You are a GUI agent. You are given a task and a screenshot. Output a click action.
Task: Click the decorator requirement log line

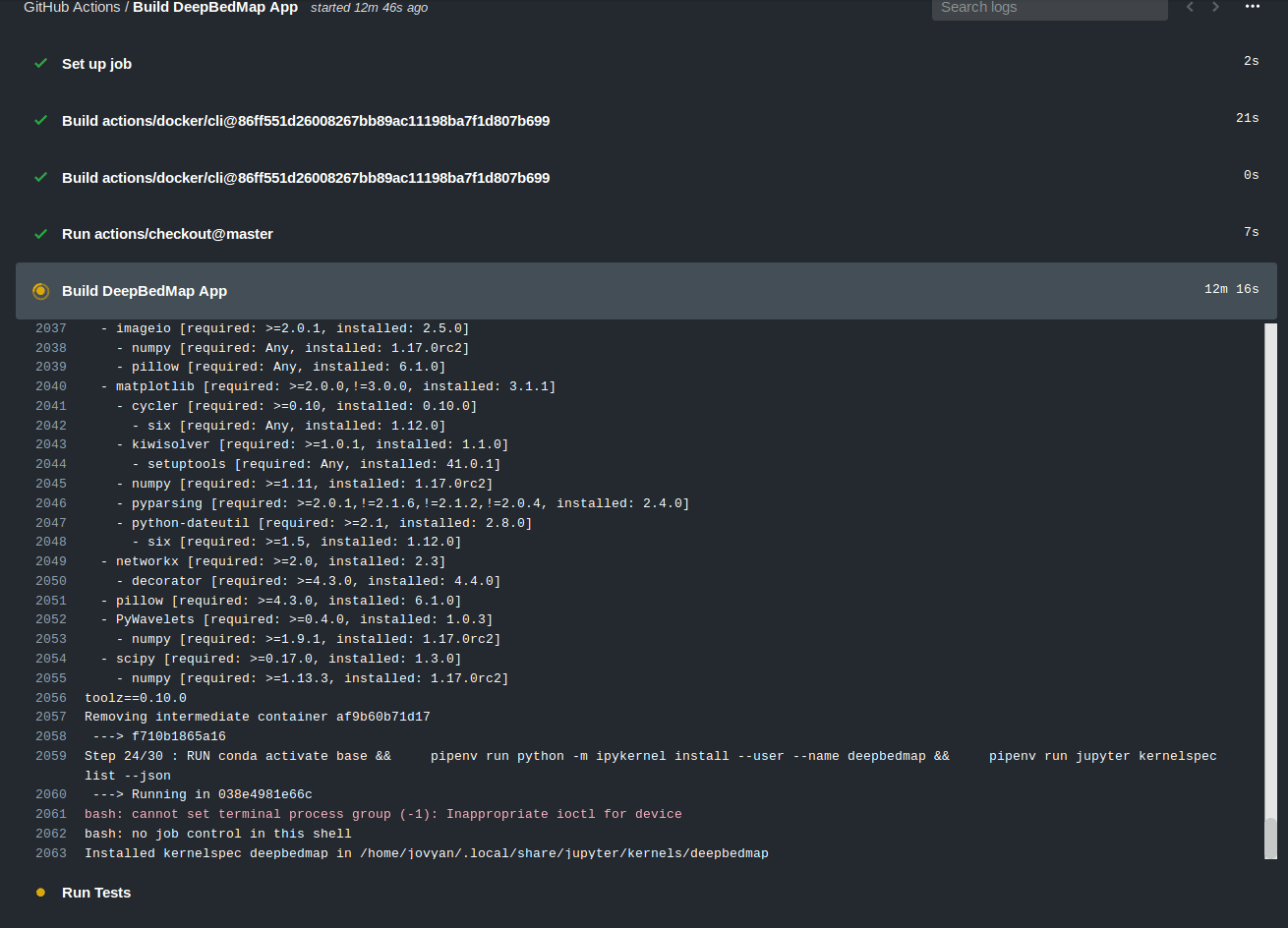click(309, 581)
